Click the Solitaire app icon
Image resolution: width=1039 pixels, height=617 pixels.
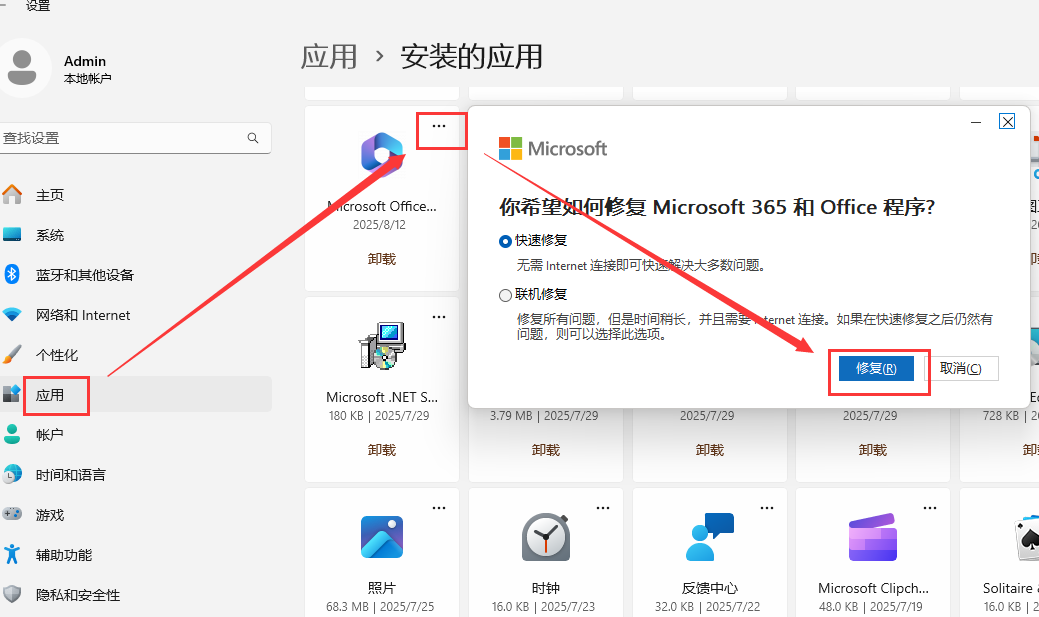click(x=1028, y=538)
